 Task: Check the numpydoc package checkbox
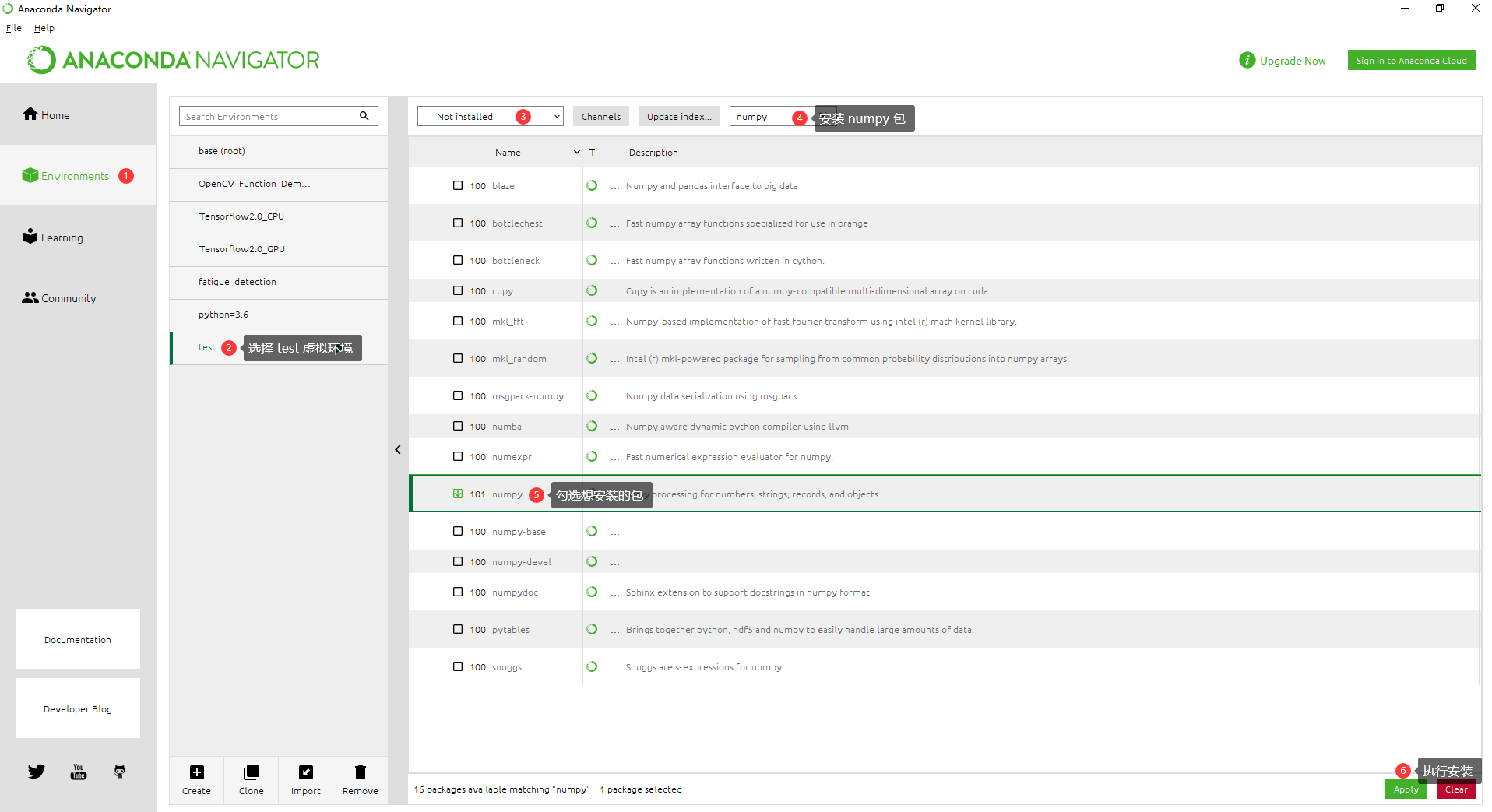pyautogui.click(x=458, y=592)
